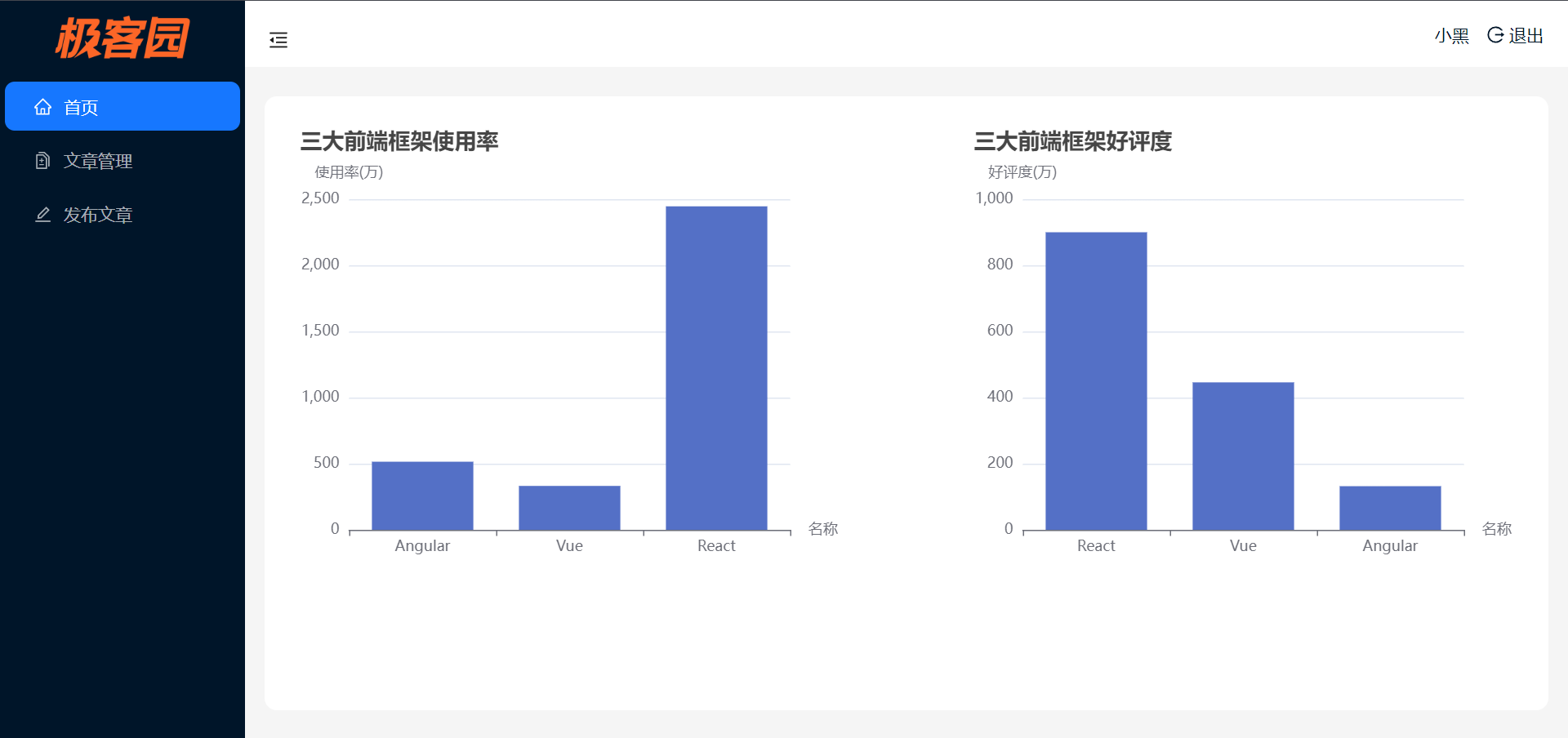Open the 文章管理 menu item
This screenshot has height=738, width=1568.
(x=98, y=161)
